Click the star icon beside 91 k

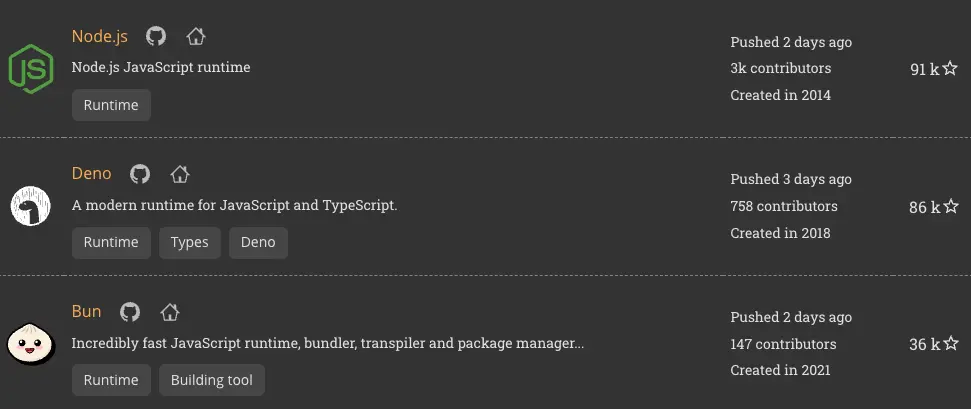(950, 69)
